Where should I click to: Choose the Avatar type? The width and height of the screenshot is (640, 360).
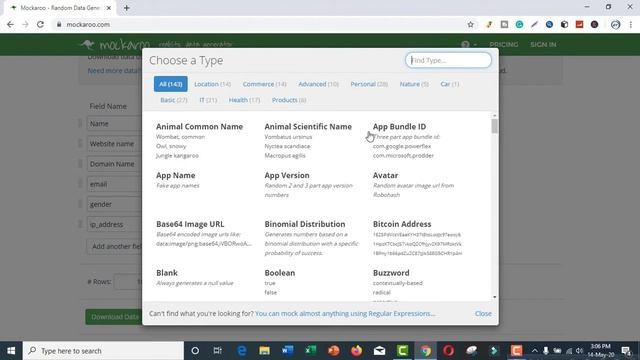[x=385, y=175]
